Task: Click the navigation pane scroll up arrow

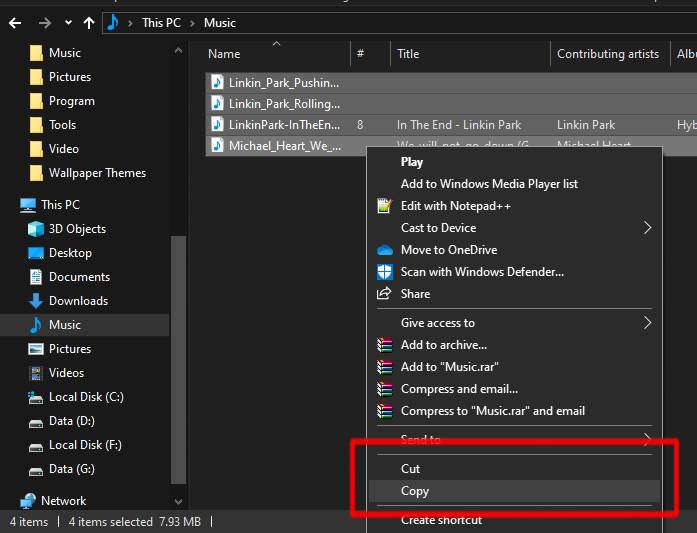Action: [178, 51]
